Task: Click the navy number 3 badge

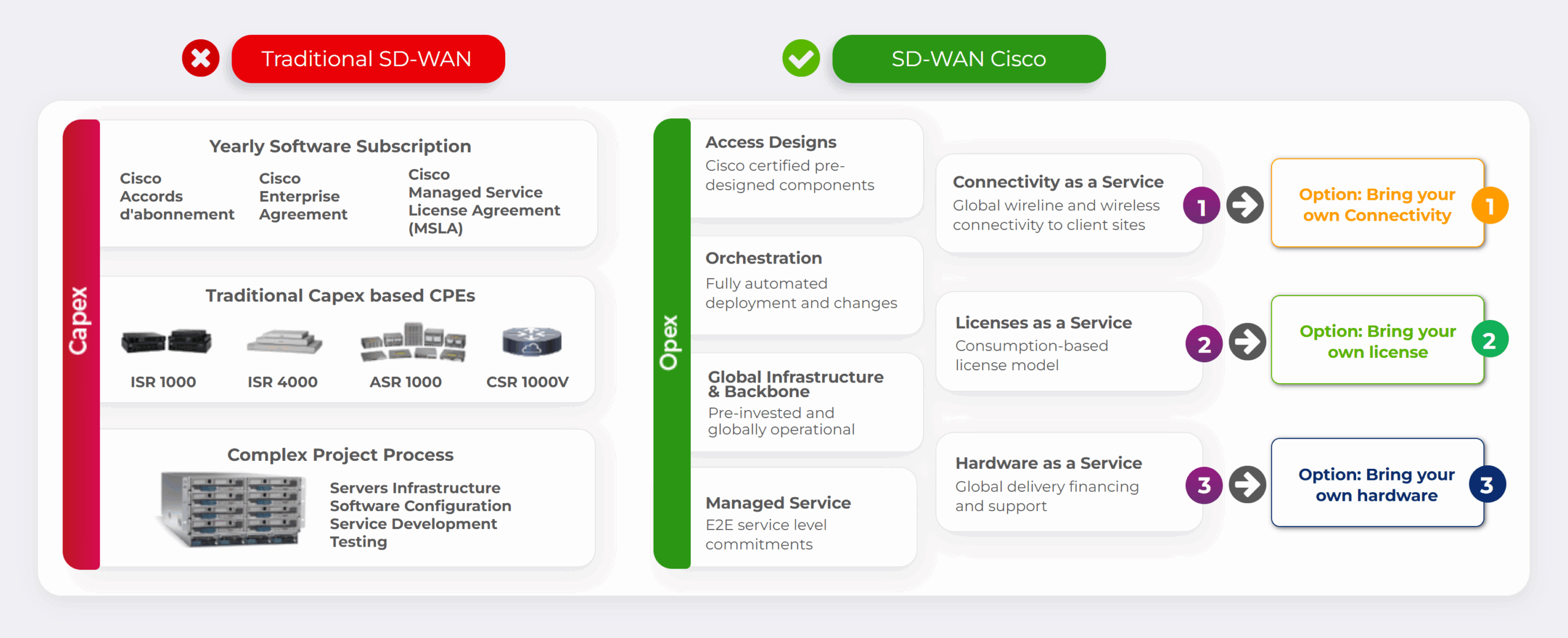Action: coord(1487,485)
